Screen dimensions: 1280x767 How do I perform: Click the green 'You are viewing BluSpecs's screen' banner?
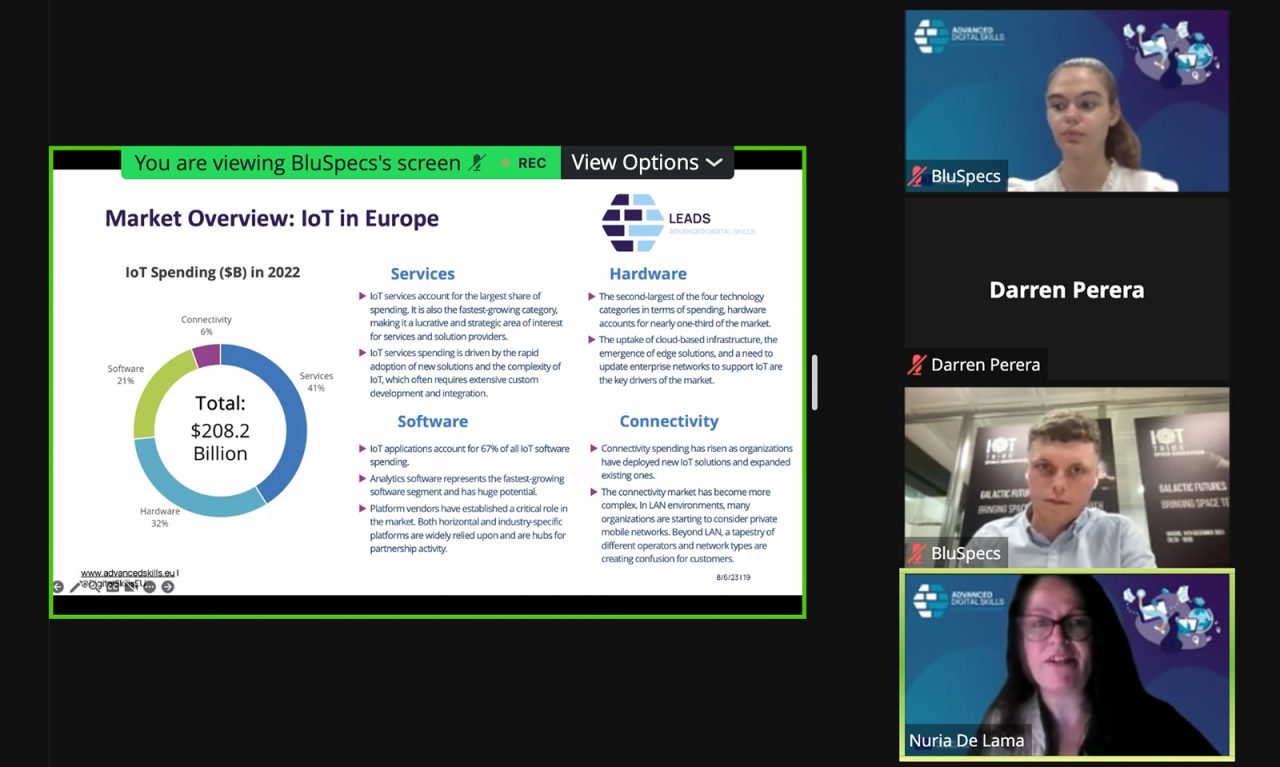(x=297, y=163)
